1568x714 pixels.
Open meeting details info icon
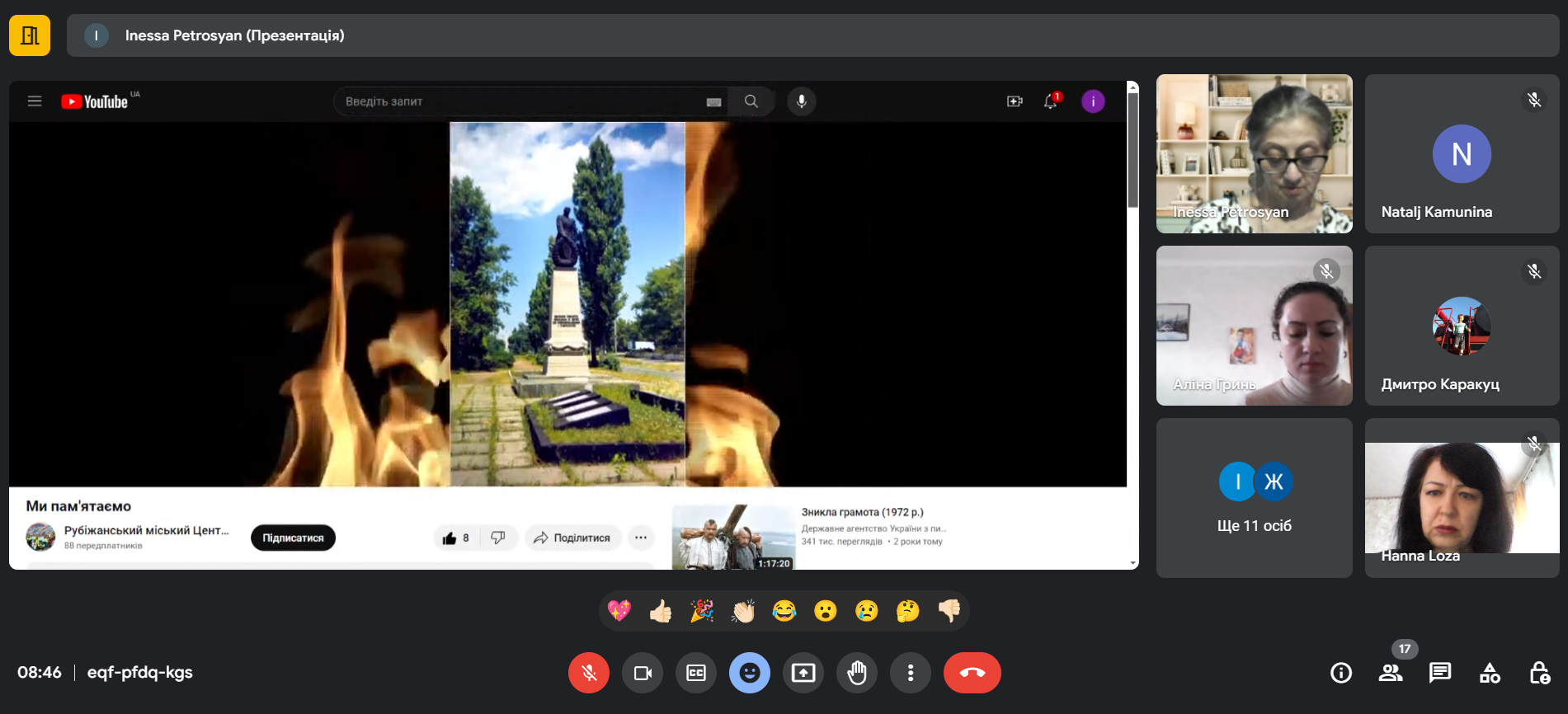pyautogui.click(x=1341, y=673)
